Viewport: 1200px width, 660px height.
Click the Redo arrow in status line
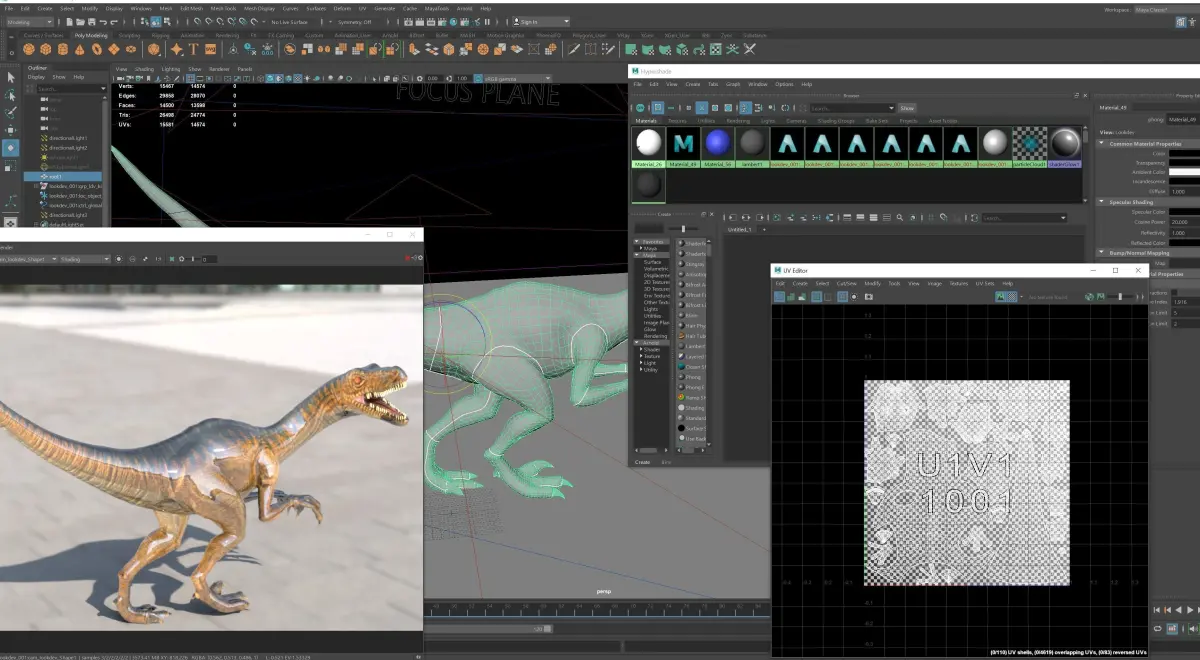(x=115, y=21)
